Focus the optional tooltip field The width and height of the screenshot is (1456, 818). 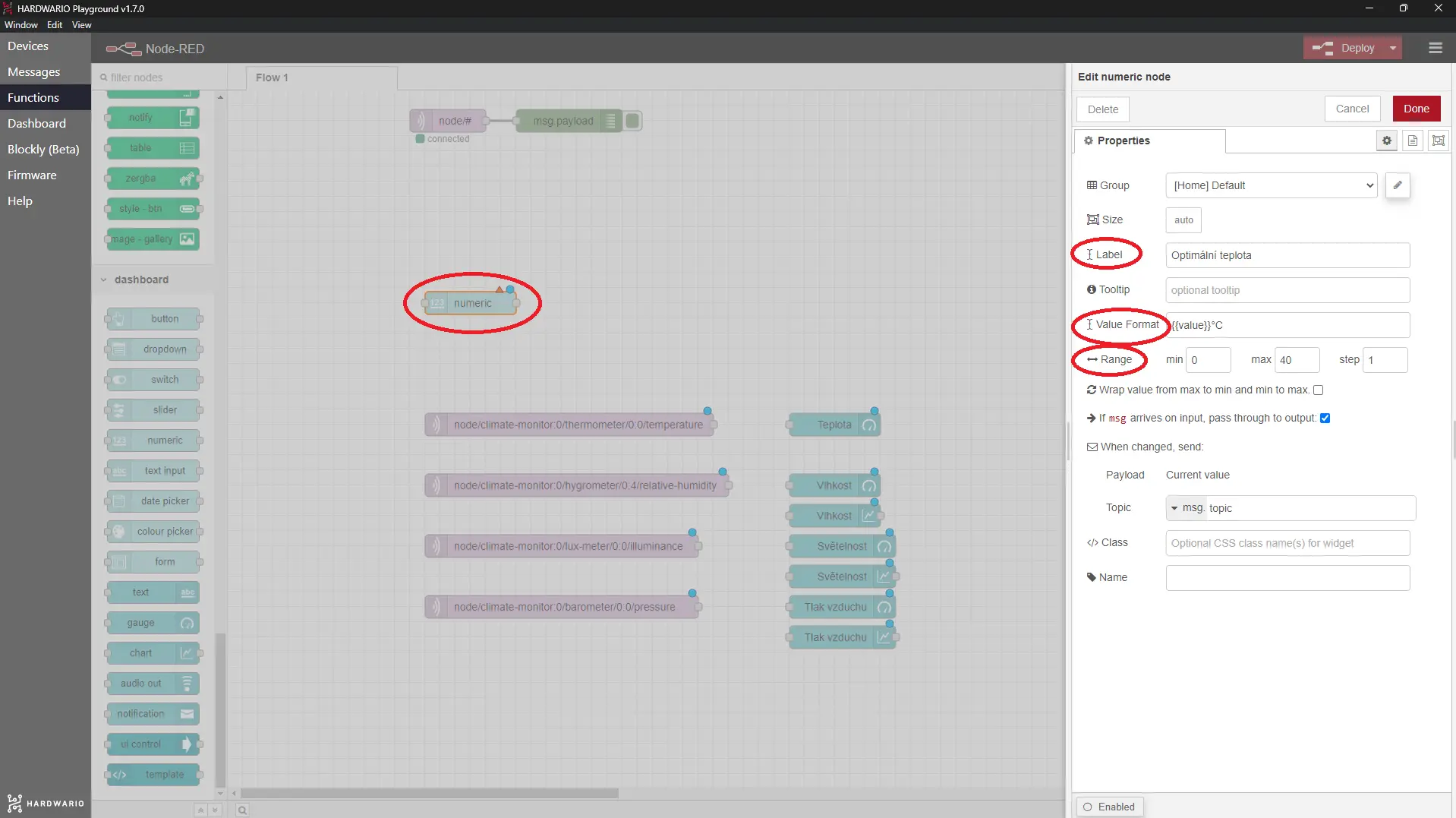tap(1287, 290)
